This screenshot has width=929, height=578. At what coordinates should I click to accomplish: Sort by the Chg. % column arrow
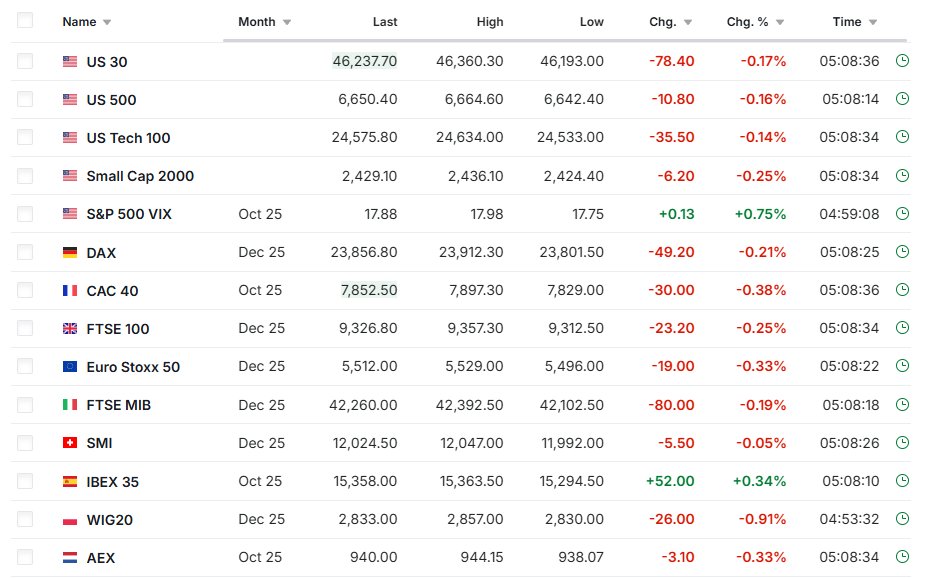click(780, 23)
